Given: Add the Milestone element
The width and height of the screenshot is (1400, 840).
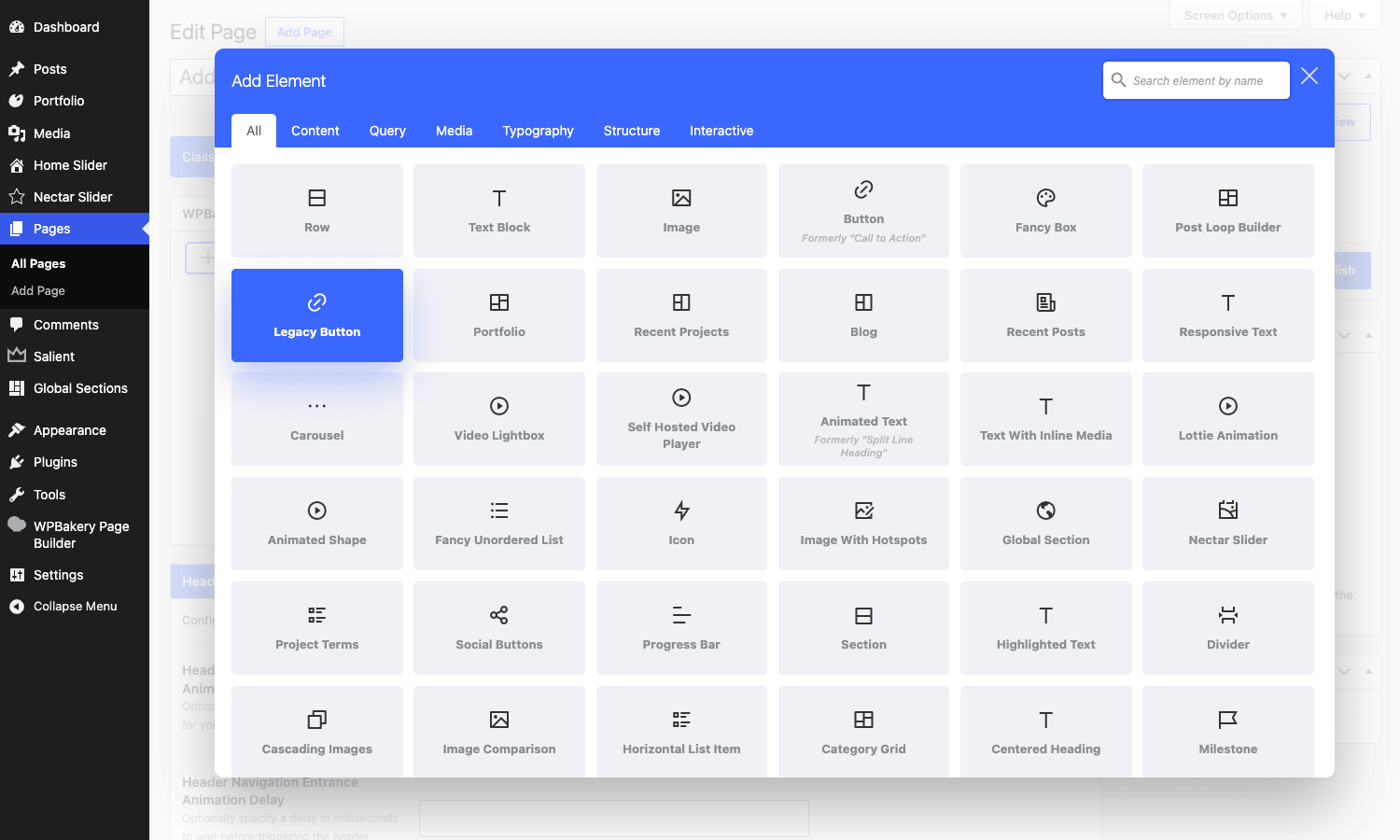Looking at the screenshot, I should pos(1228,732).
